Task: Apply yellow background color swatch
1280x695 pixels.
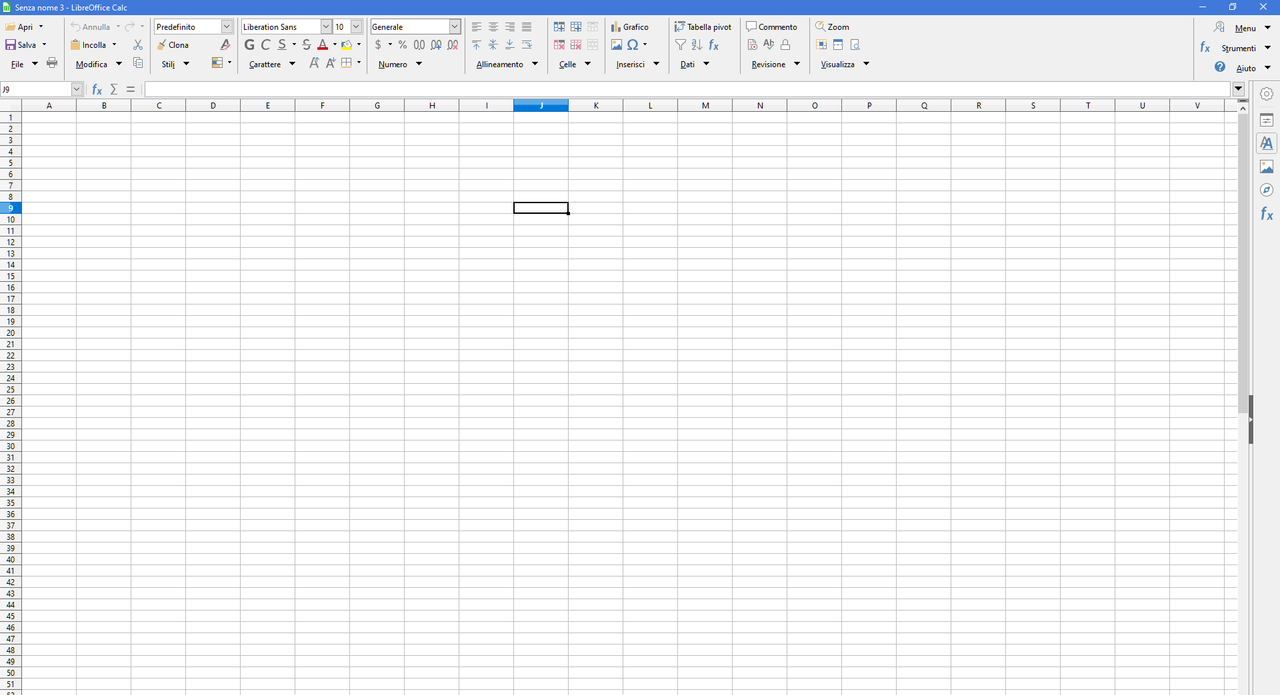Action: point(347,45)
